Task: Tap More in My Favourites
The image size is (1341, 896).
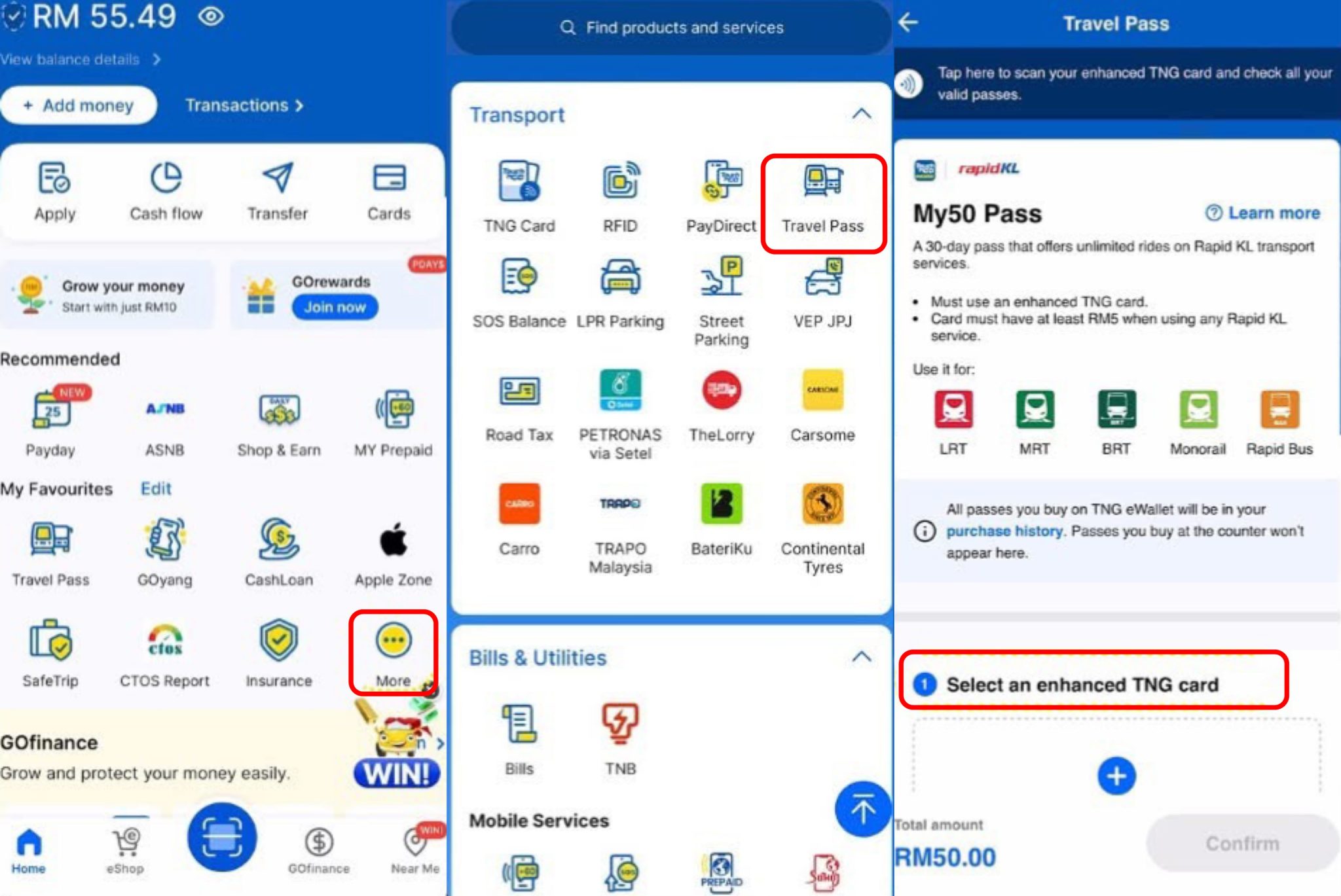Action: 394,653
